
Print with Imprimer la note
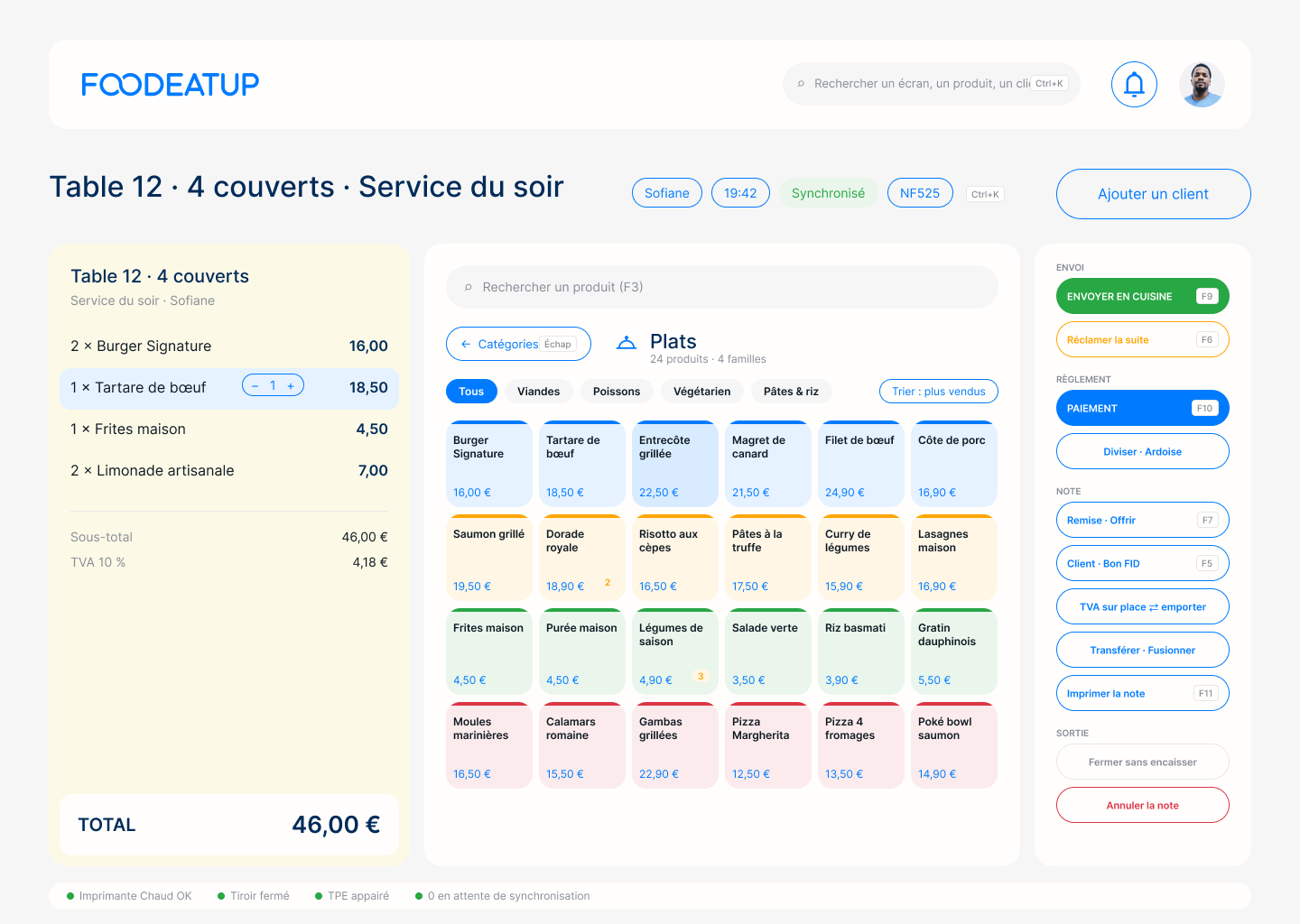pos(1143,693)
